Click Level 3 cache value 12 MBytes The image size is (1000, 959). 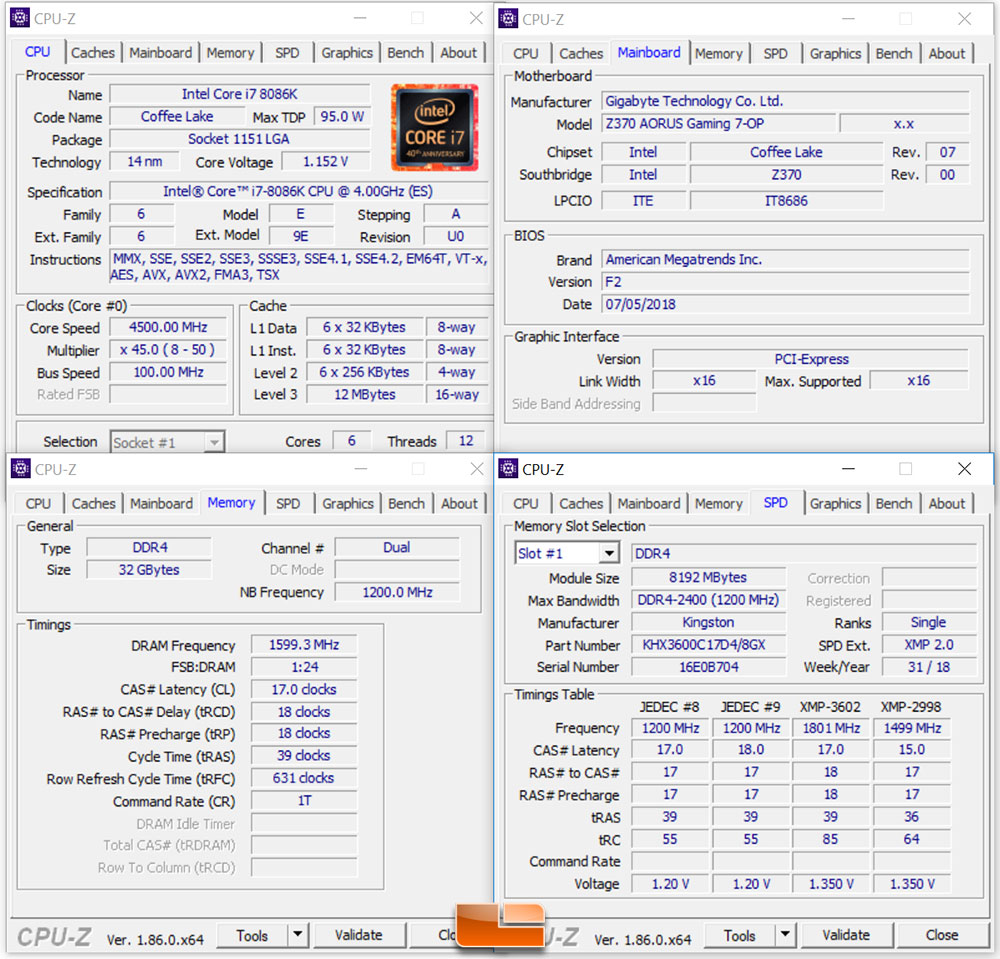pyautogui.click(x=365, y=394)
